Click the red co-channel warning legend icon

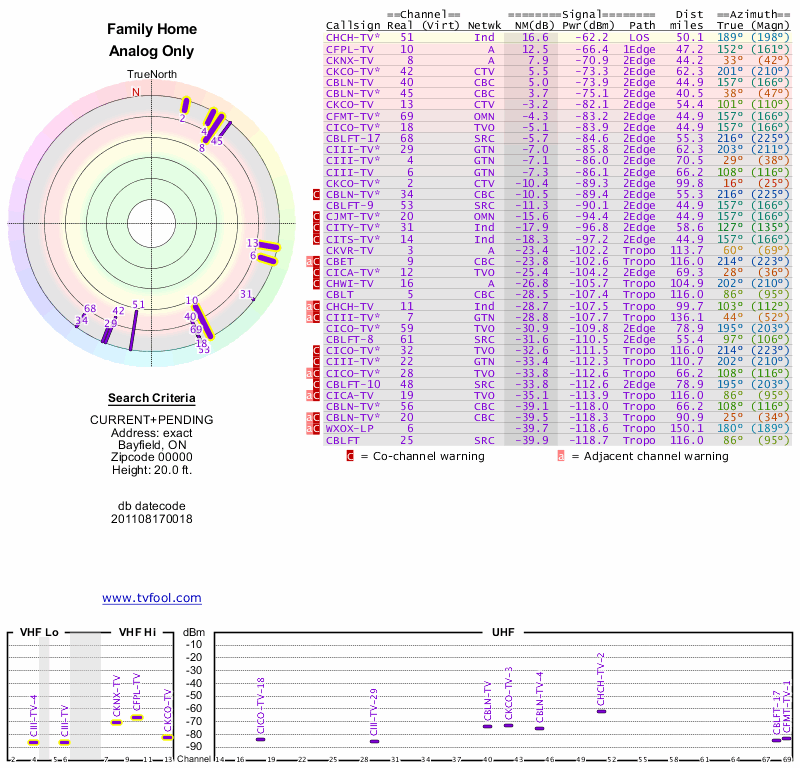point(350,456)
